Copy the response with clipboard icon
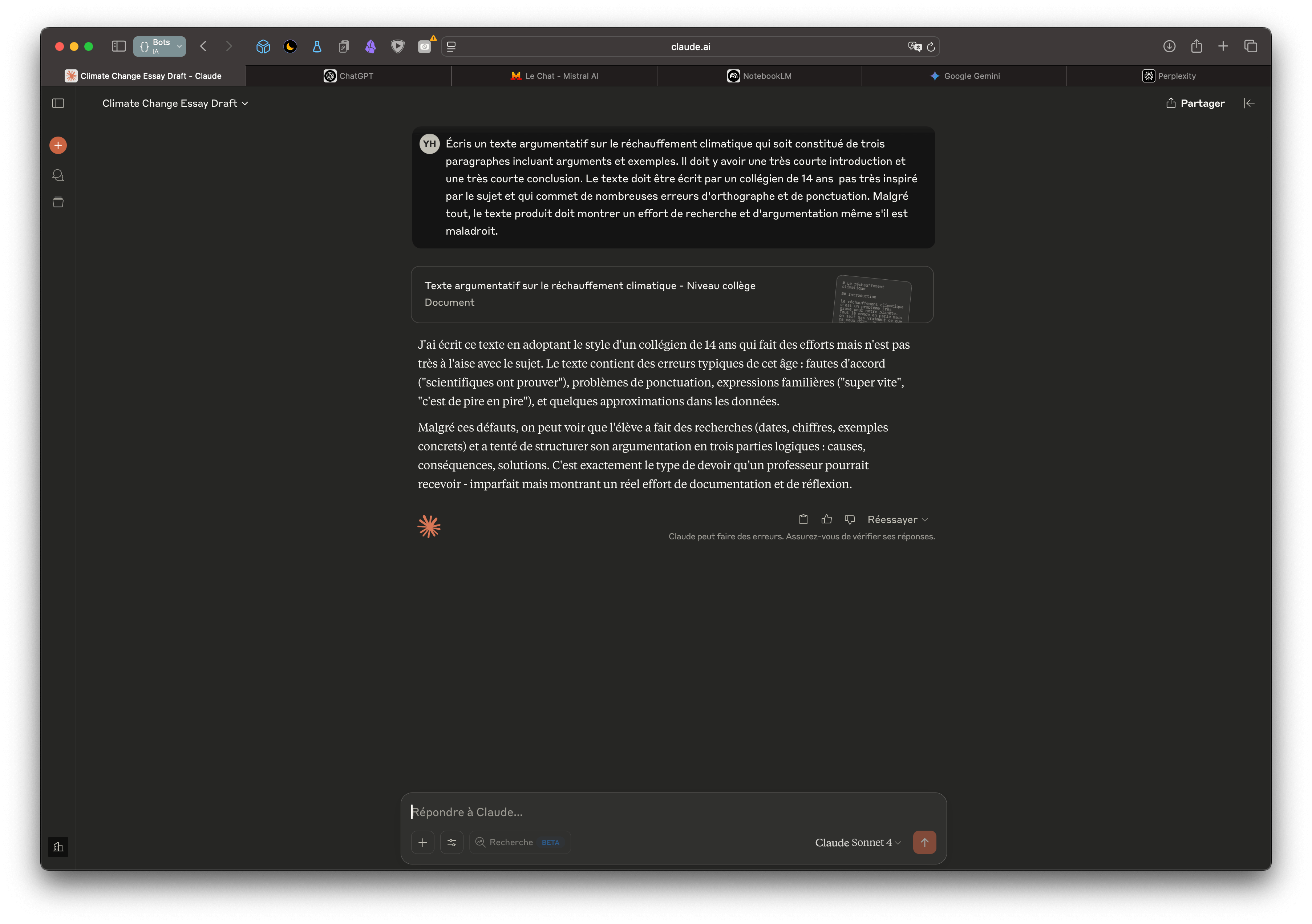Image resolution: width=1312 pixels, height=924 pixels. pyautogui.click(x=803, y=519)
